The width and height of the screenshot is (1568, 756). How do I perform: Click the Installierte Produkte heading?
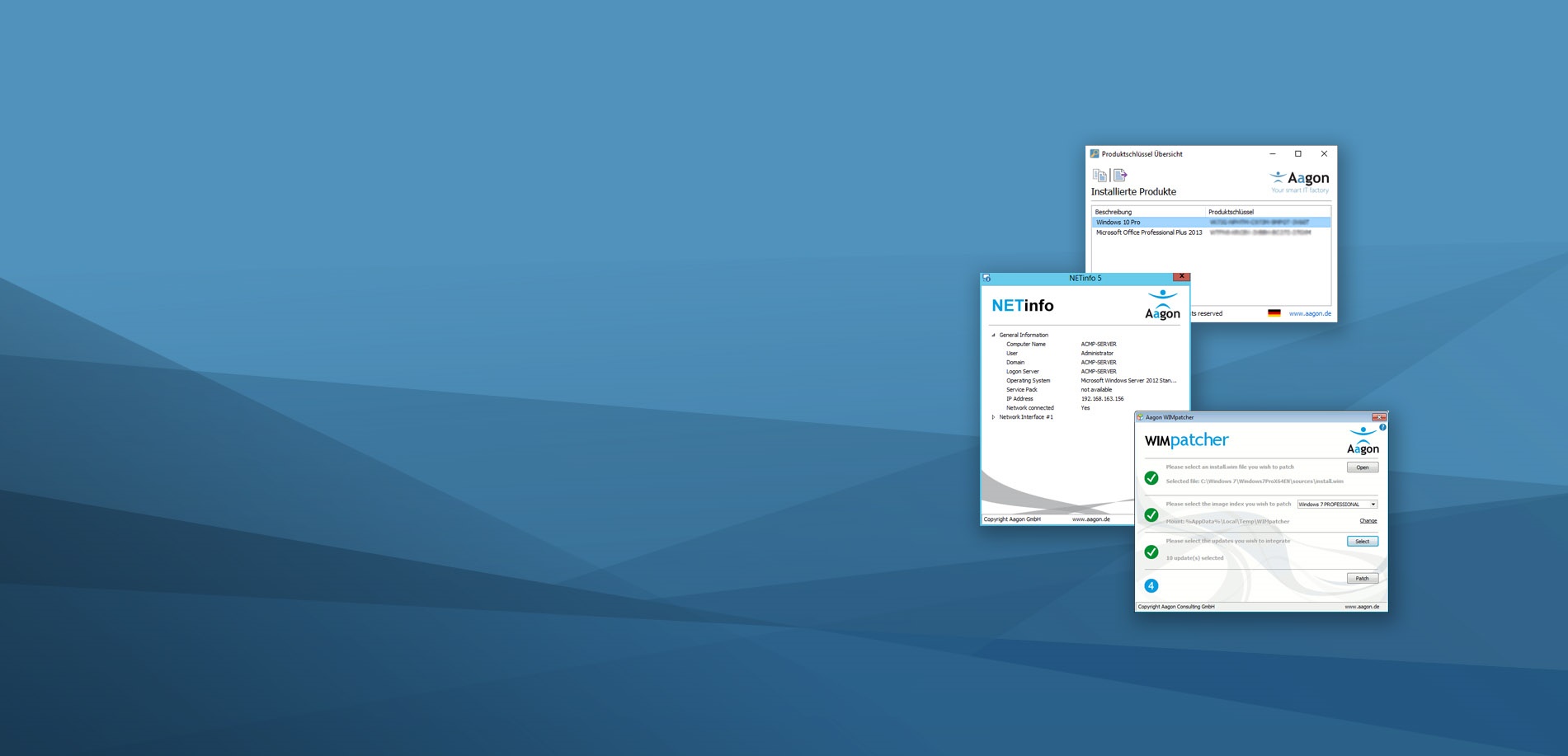coord(1133,192)
